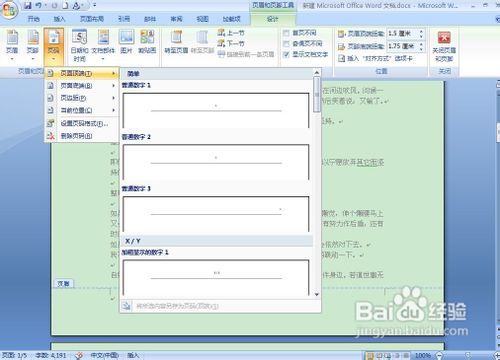Click 中文(中国) language in status bar

pos(104,355)
